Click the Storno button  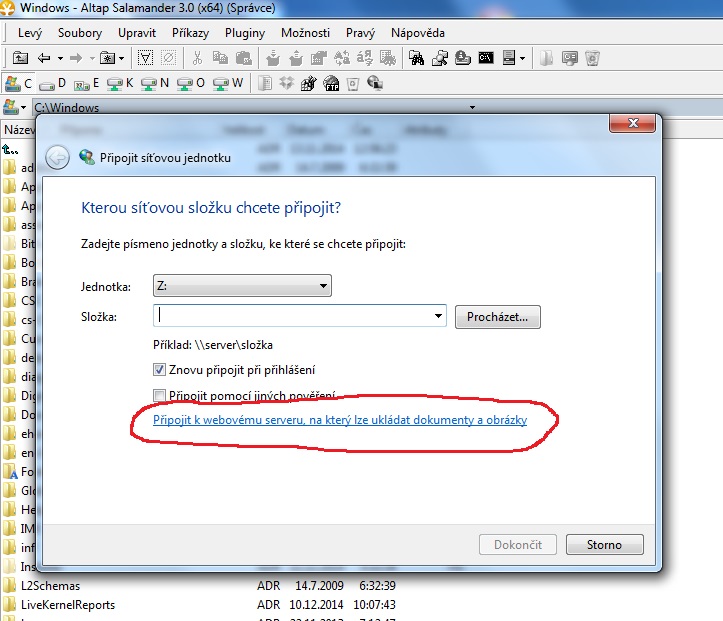point(604,545)
